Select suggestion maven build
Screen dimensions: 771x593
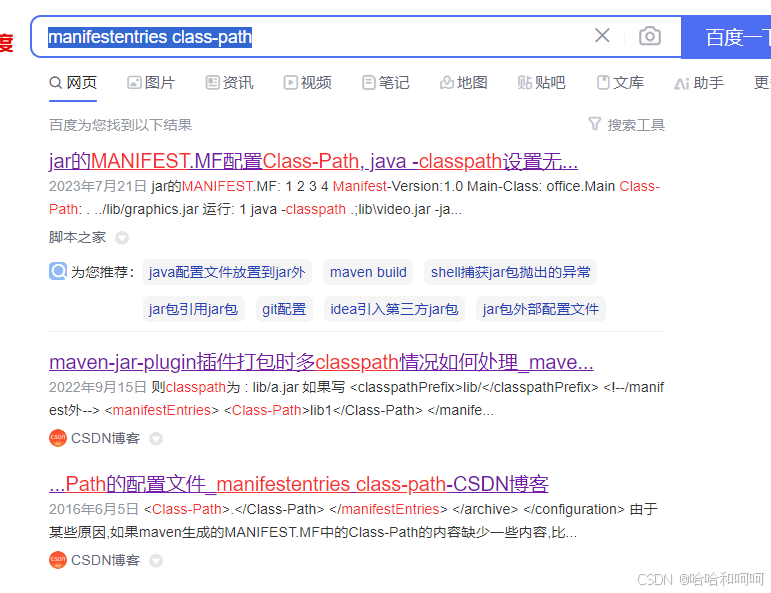(368, 272)
